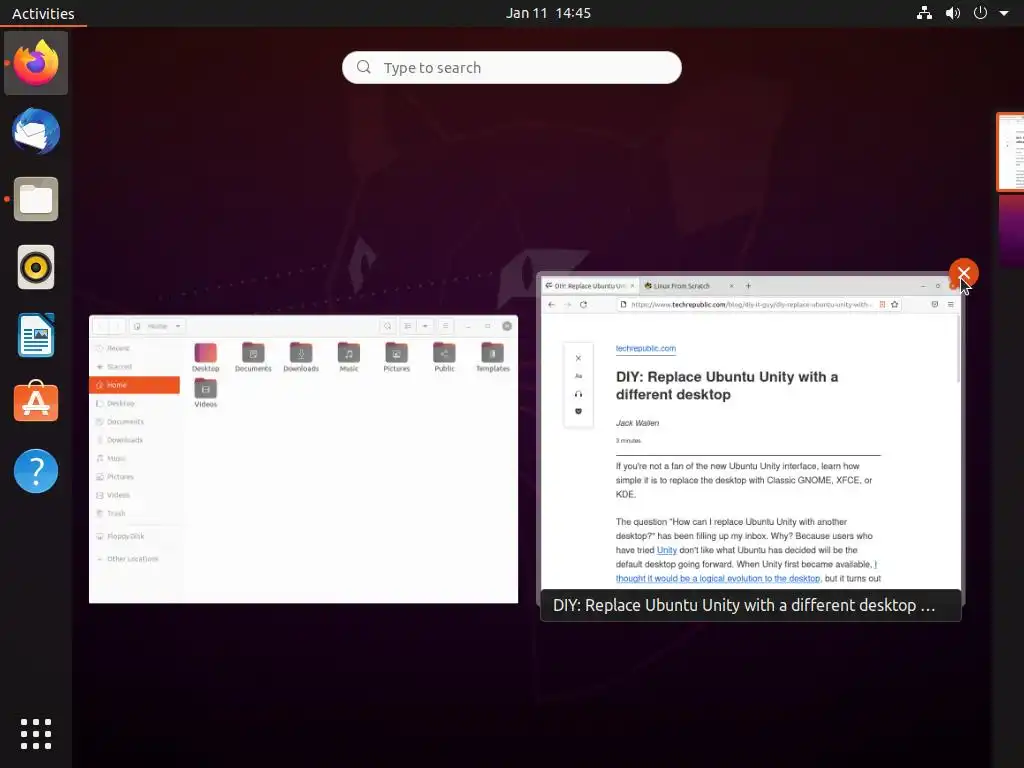The image size is (1024, 768).
Task: Select the first workspace thumbnail
Action: (x=1010, y=152)
